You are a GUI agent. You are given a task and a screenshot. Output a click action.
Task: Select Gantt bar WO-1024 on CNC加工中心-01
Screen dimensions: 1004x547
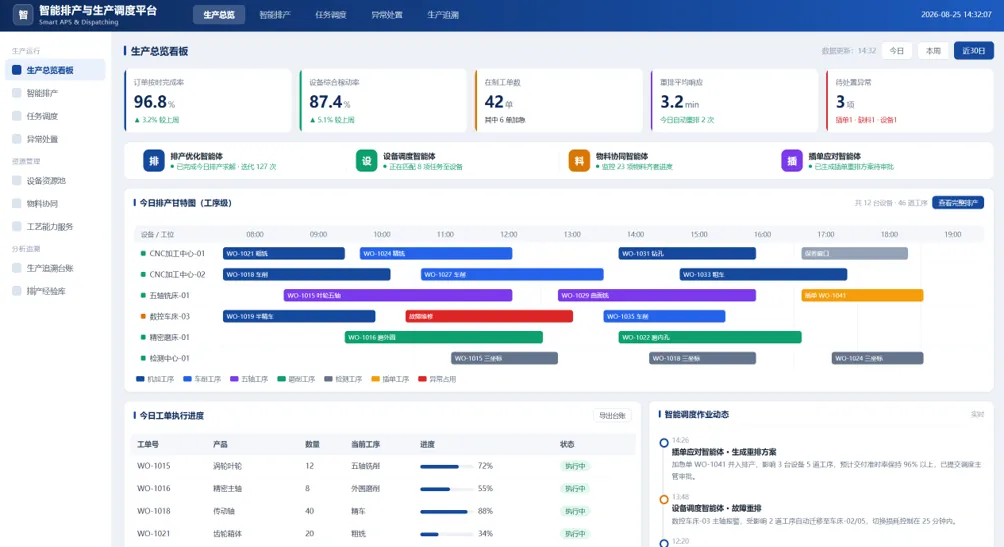(x=436, y=254)
